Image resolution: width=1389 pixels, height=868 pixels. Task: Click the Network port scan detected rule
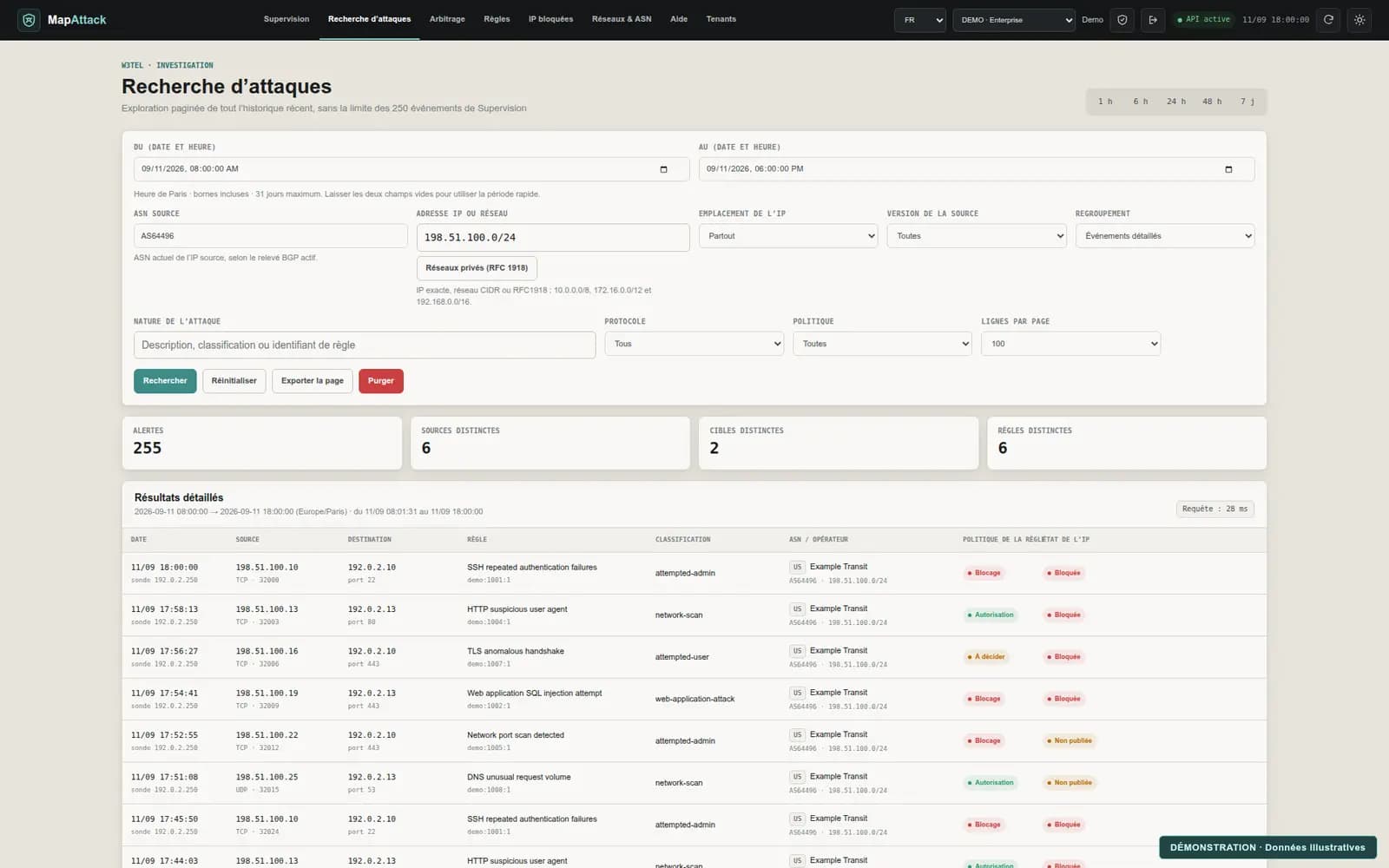pyautogui.click(x=516, y=735)
